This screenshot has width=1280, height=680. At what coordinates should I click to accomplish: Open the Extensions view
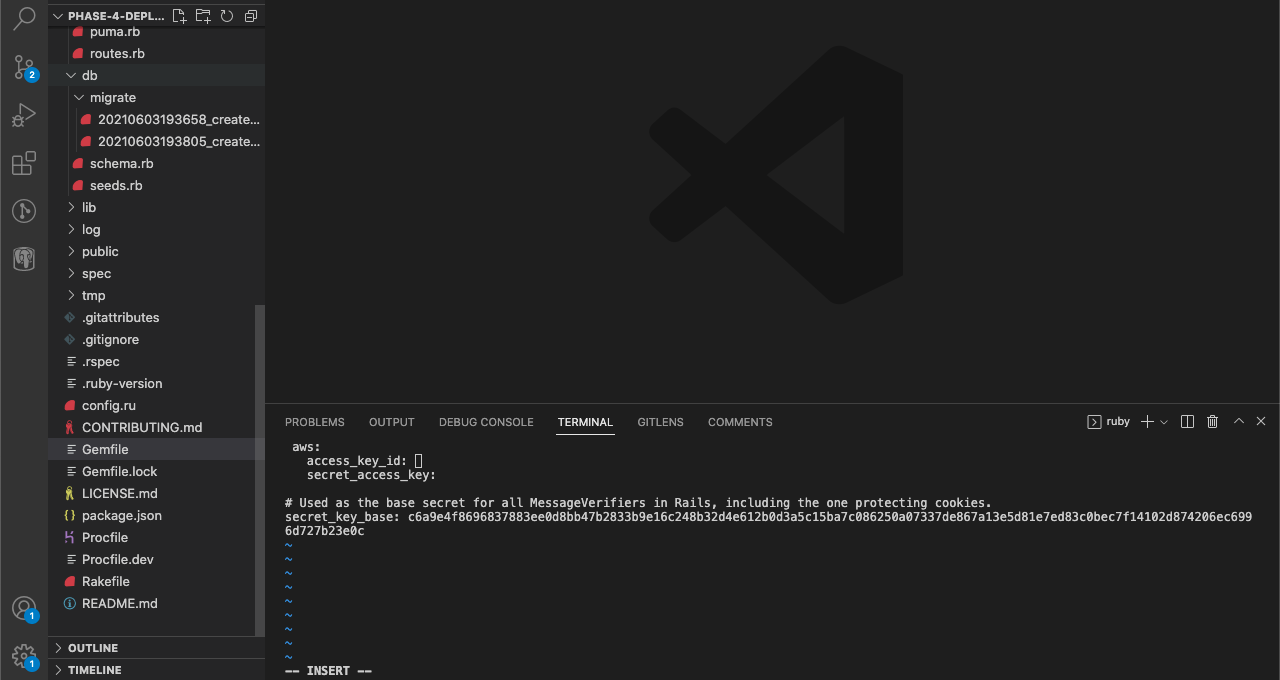24,163
